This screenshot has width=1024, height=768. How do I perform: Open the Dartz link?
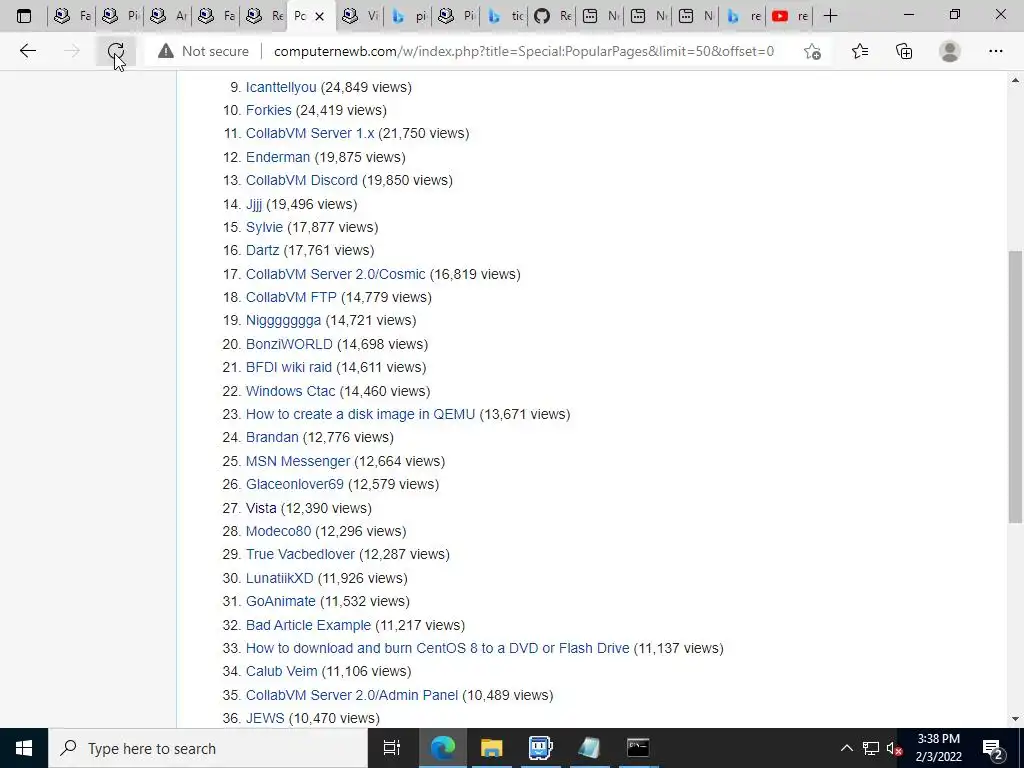[x=263, y=250]
